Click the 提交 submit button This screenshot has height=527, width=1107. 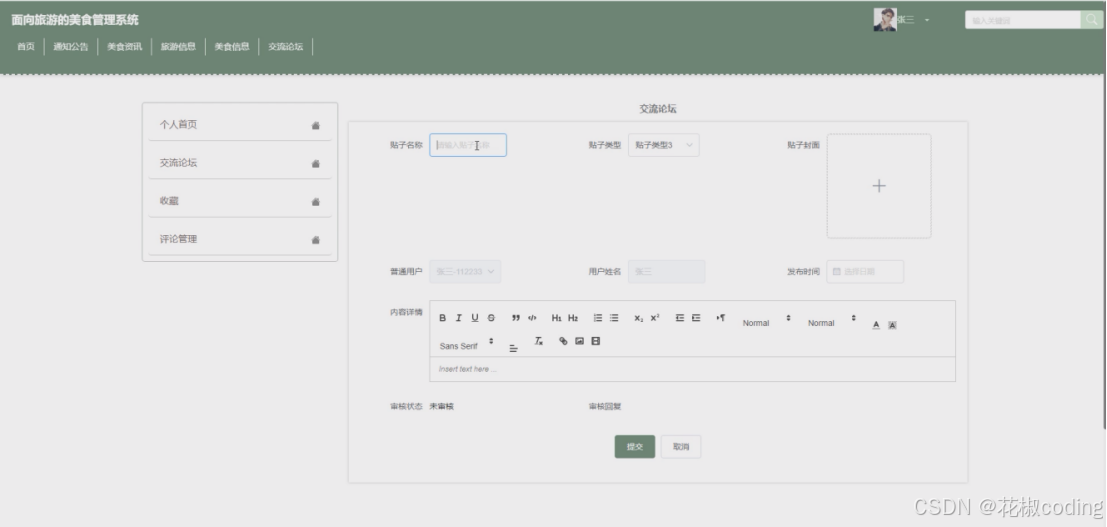(635, 446)
